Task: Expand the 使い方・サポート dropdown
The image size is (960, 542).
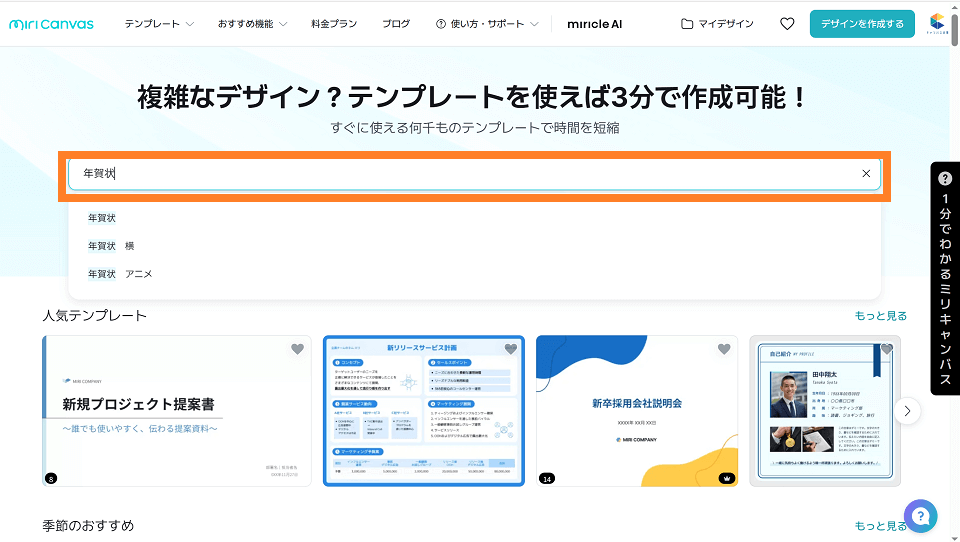Action: 487,24
